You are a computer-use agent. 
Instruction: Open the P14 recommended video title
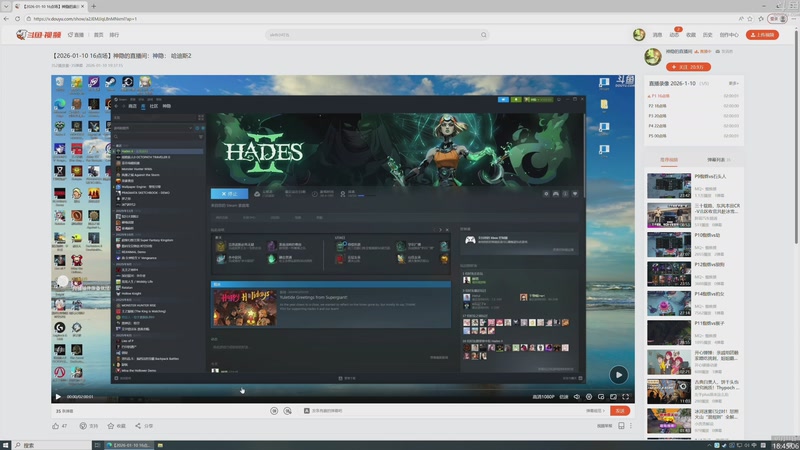[709, 294]
